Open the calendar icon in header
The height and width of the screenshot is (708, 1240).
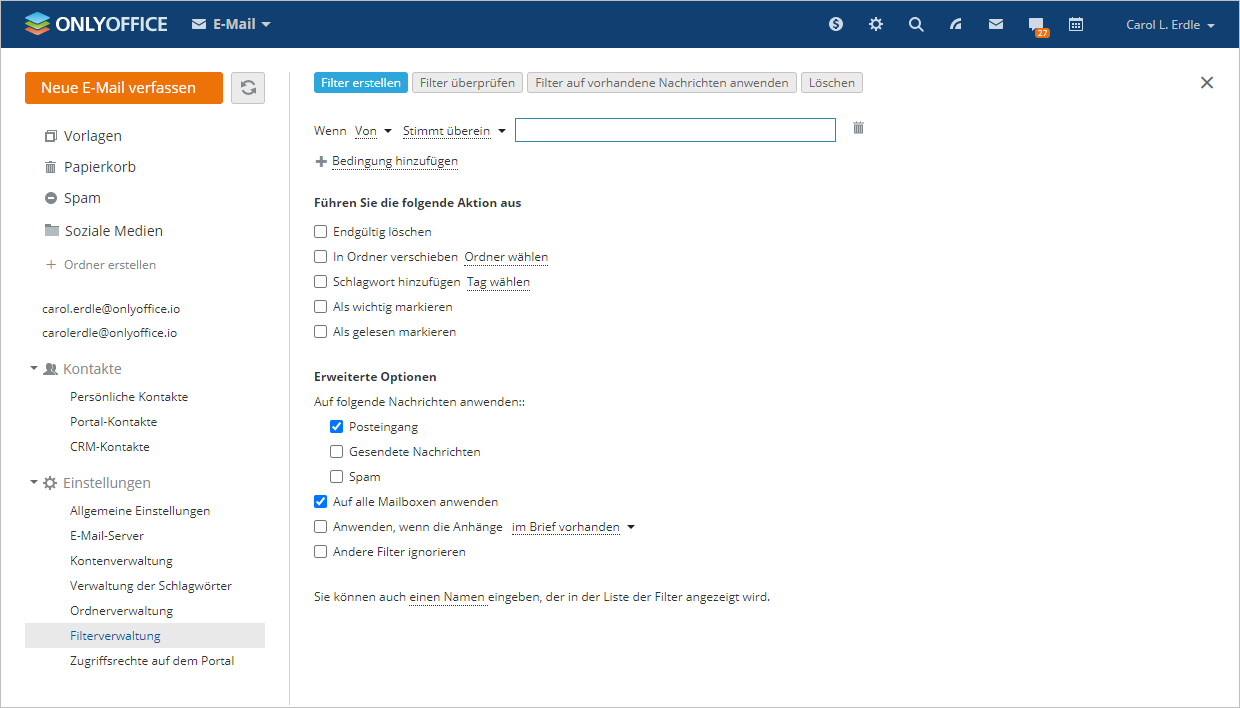(1076, 24)
